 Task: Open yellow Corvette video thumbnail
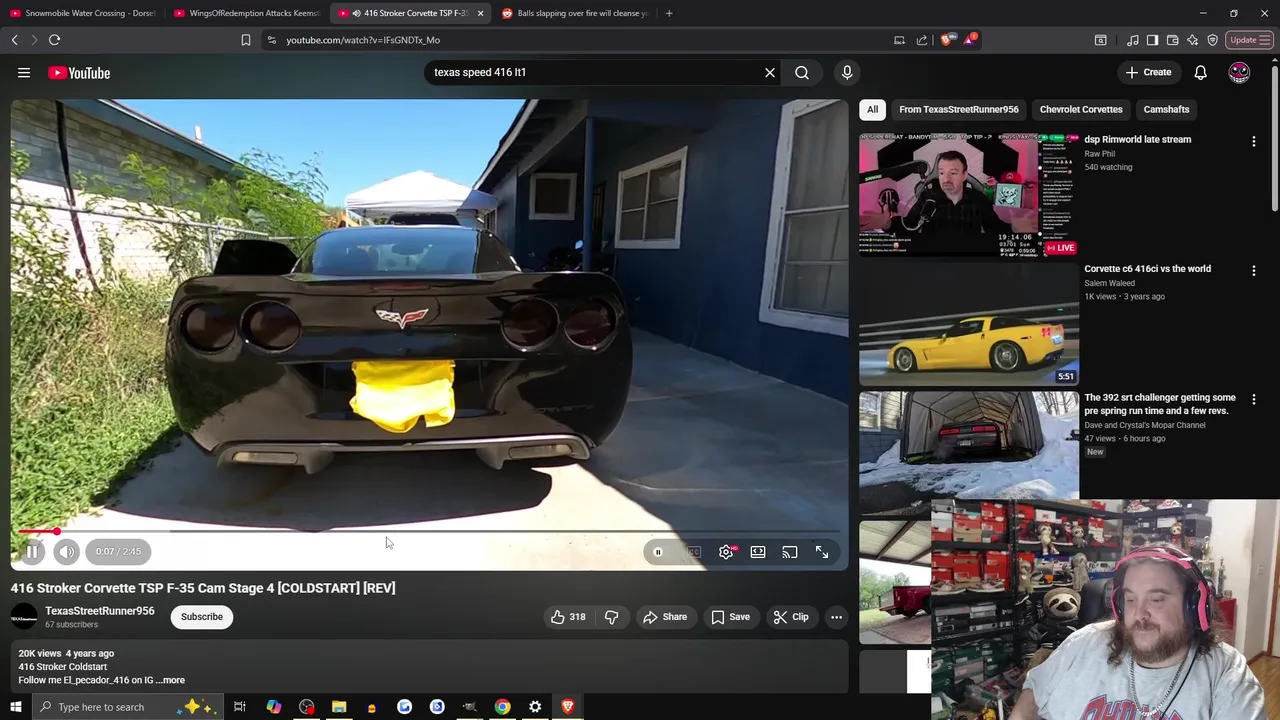pos(969,324)
